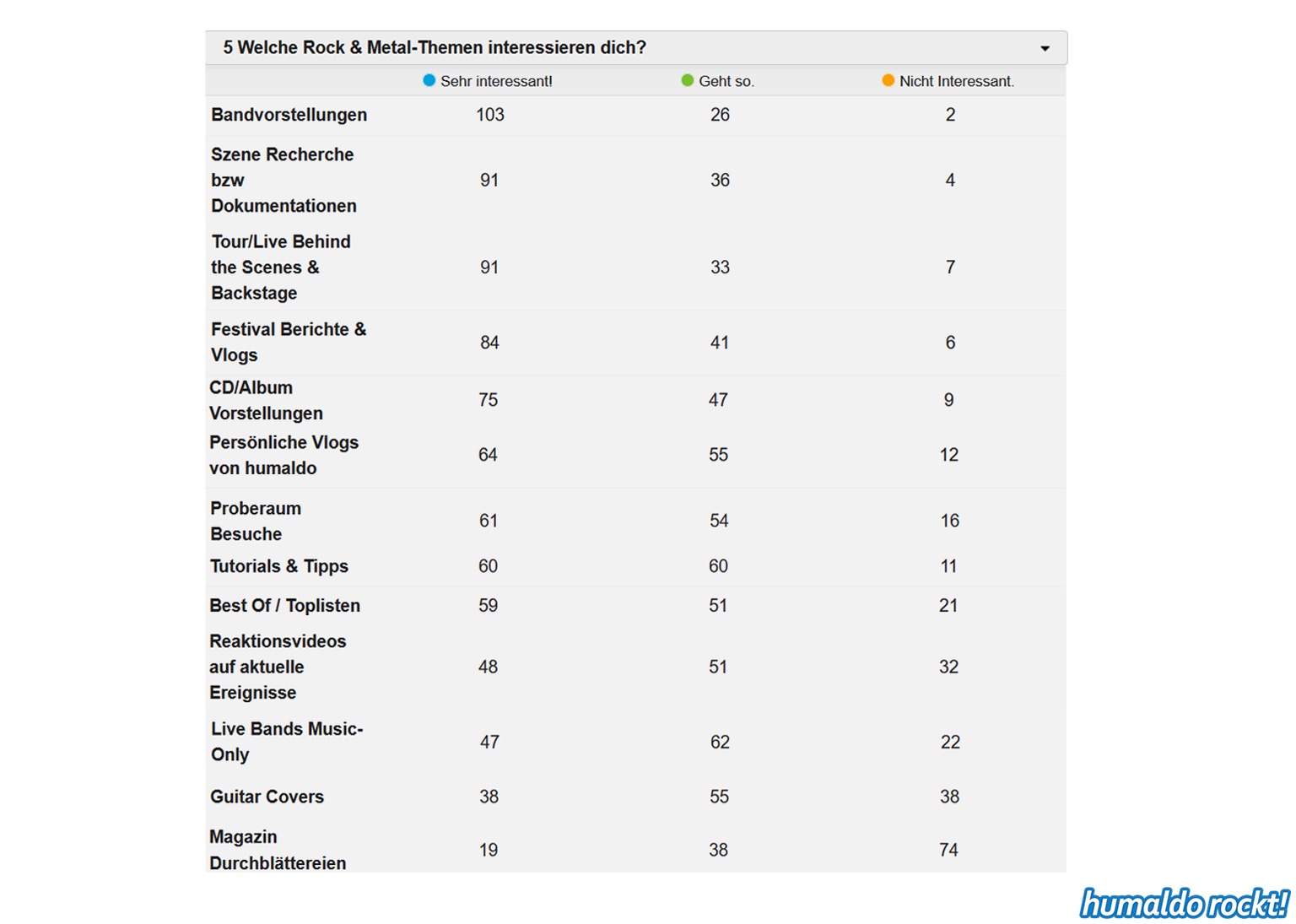Click value 103 in the Bandvorstellungen row
The image size is (1296, 924).
489,115
